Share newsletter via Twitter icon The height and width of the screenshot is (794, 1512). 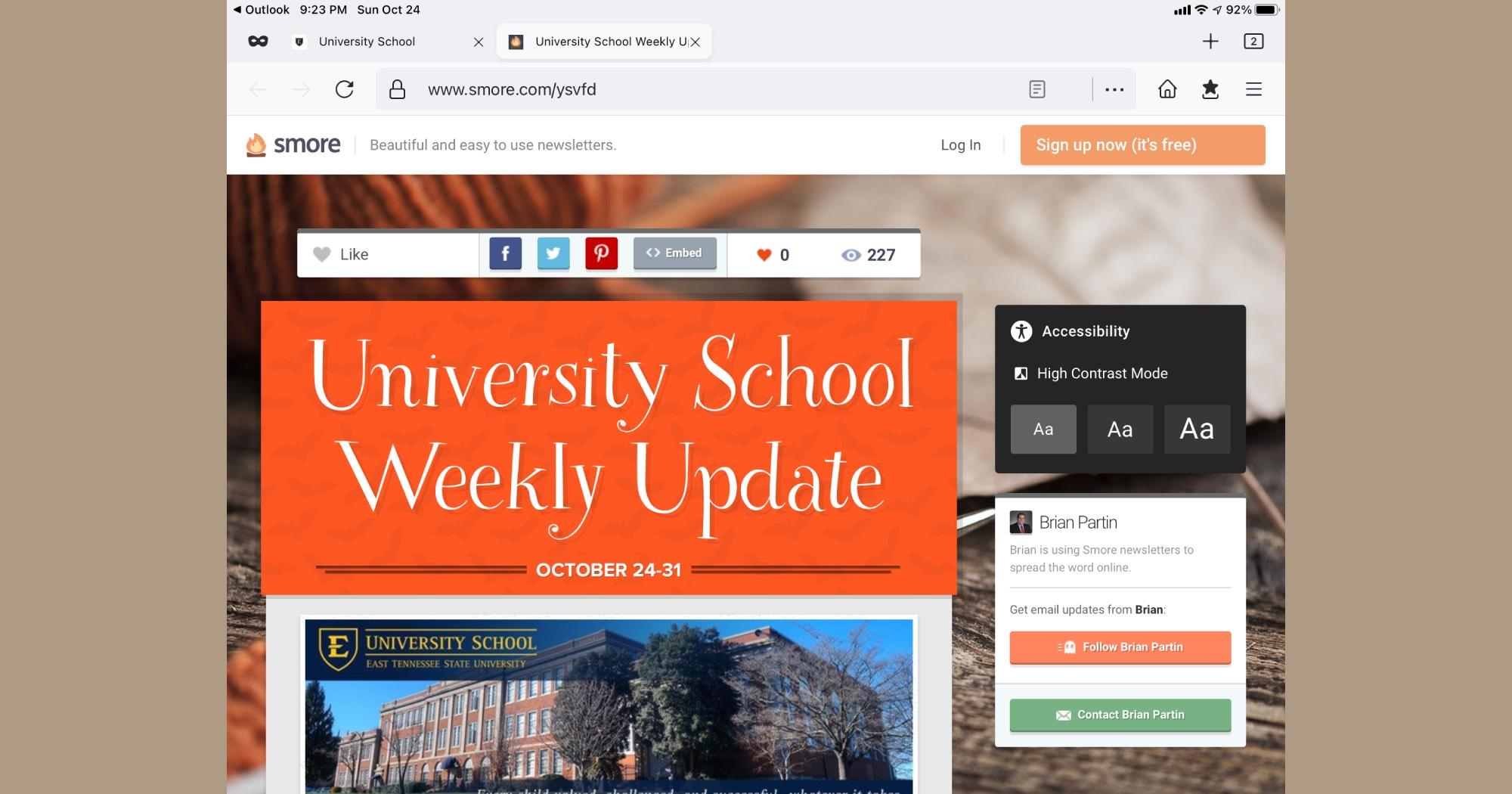click(x=553, y=253)
